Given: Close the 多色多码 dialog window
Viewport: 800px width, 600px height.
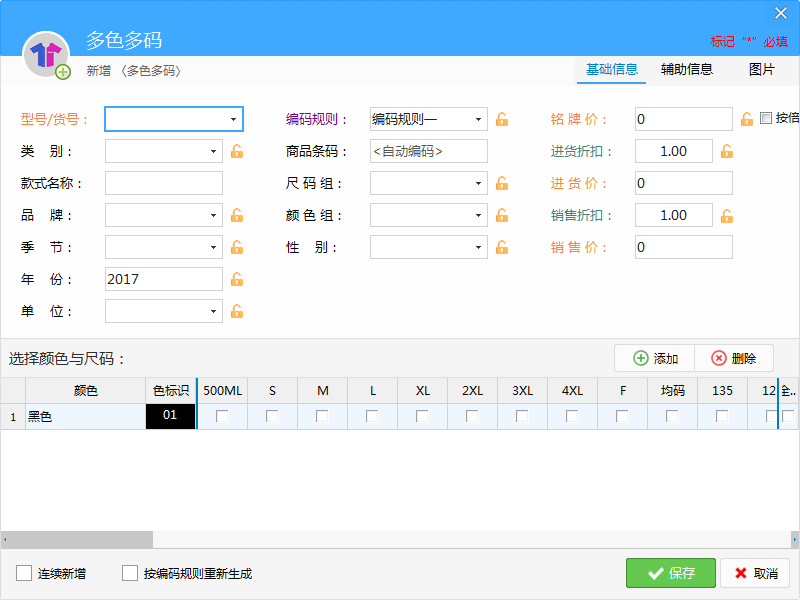Looking at the screenshot, I should [781, 13].
